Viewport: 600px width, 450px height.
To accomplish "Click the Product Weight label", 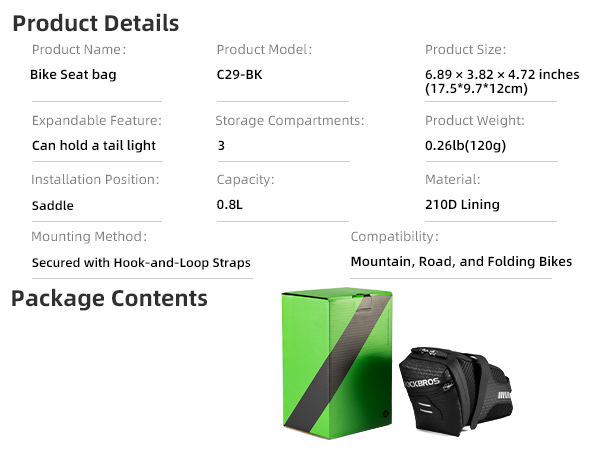I will 475,121.
